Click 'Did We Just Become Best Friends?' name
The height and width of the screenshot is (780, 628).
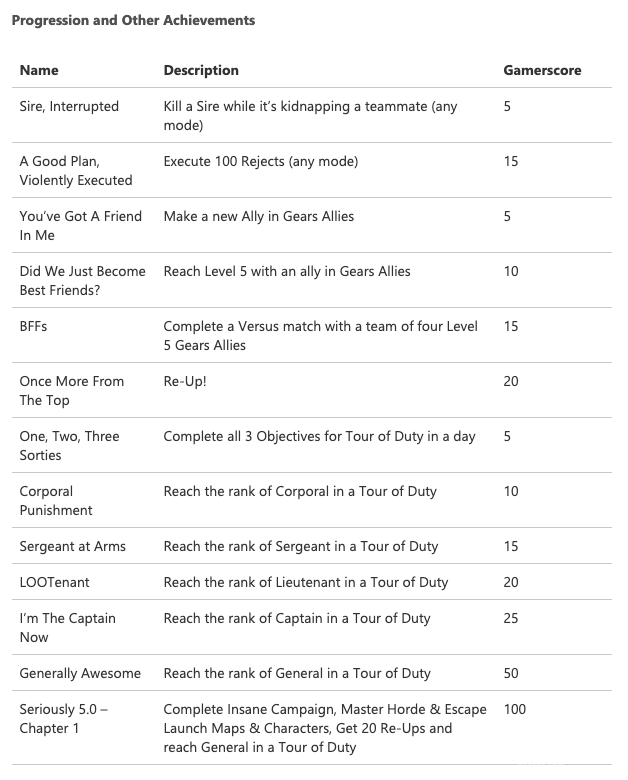click(82, 280)
